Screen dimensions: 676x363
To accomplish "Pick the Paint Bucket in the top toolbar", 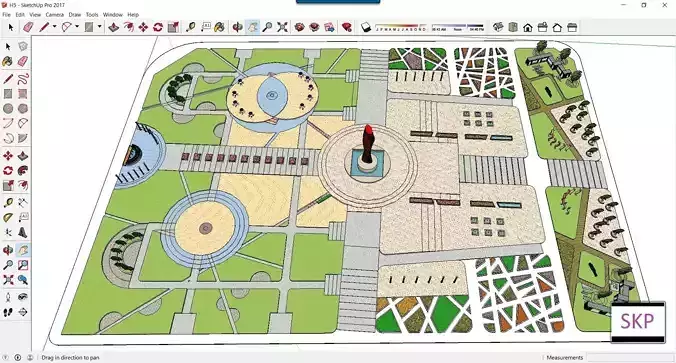I will [x=219, y=27].
